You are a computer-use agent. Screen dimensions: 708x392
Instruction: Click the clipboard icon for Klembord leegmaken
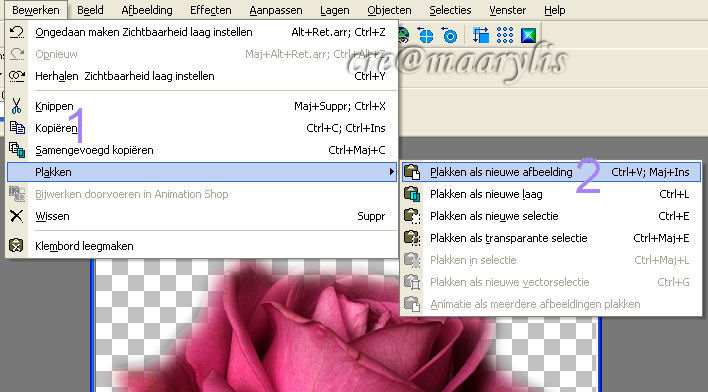click(16, 246)
